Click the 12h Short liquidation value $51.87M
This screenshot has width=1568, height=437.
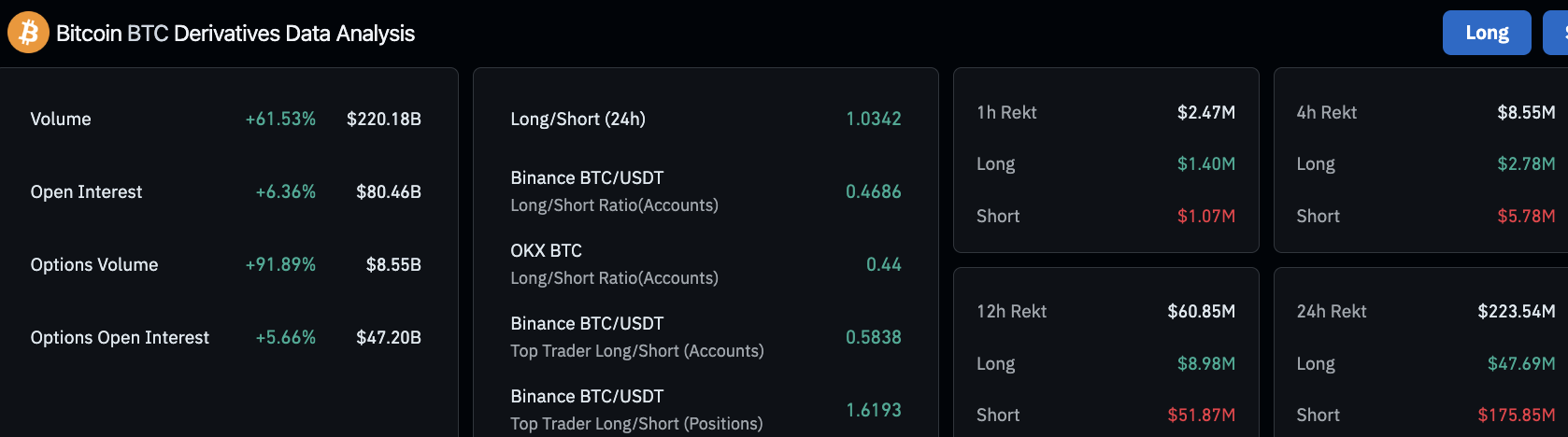[x=1201, y=415]
